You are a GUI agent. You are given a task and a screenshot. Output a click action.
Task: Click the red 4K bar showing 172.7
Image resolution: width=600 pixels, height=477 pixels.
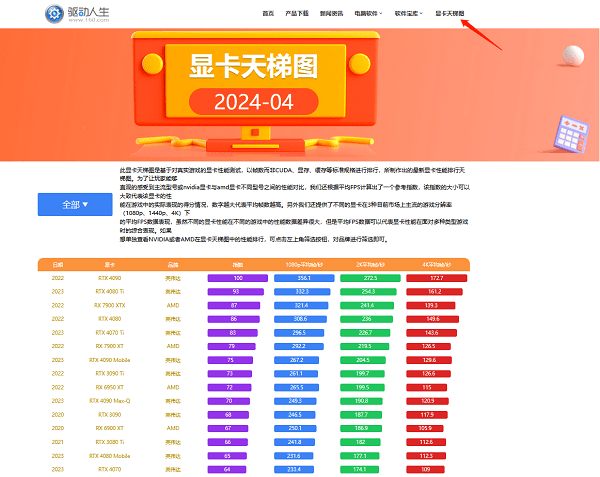tap(437, 278)
